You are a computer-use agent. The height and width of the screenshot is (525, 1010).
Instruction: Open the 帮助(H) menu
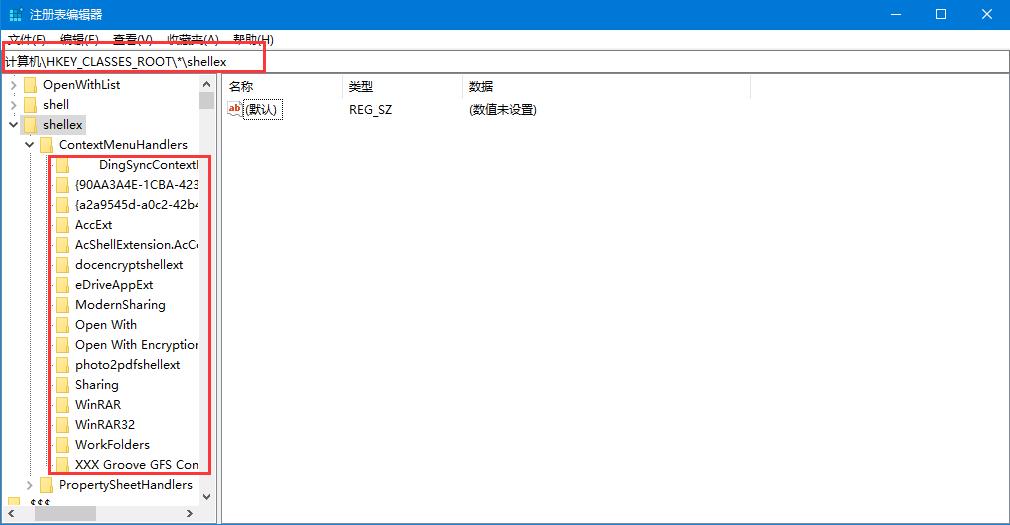[253, 40]
